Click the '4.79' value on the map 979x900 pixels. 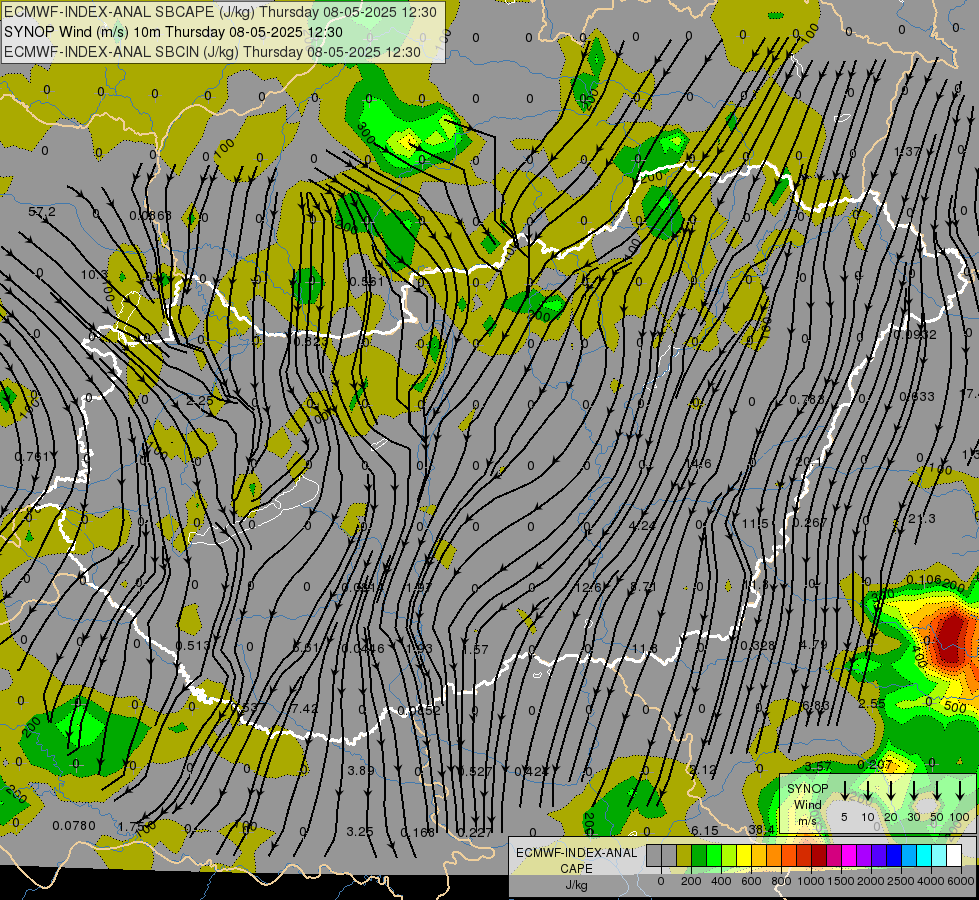click(x=813, y=644)
